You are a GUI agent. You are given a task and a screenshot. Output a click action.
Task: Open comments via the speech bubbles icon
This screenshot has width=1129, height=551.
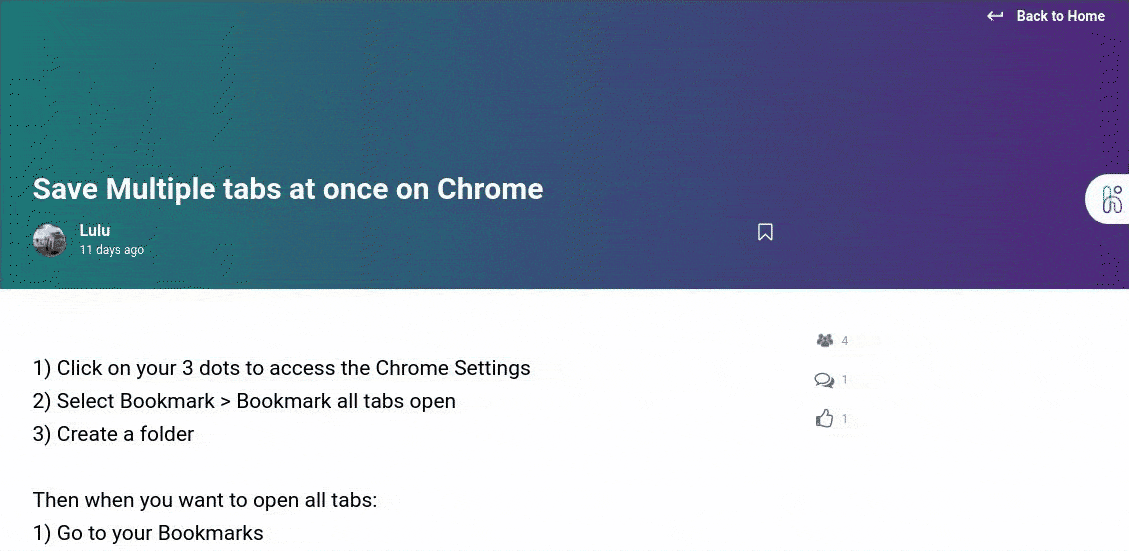pos(824,380)
